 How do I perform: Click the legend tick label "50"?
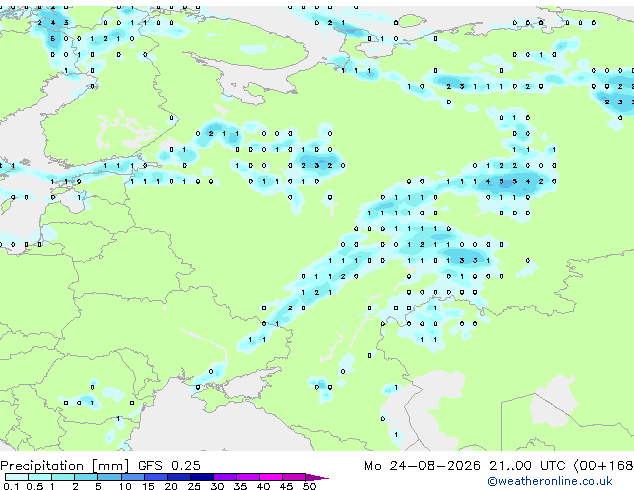click(x=310, y=486)
